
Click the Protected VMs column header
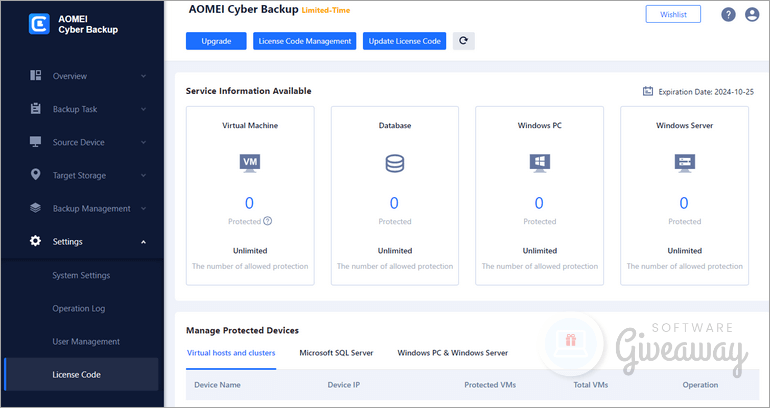[490, 385]
